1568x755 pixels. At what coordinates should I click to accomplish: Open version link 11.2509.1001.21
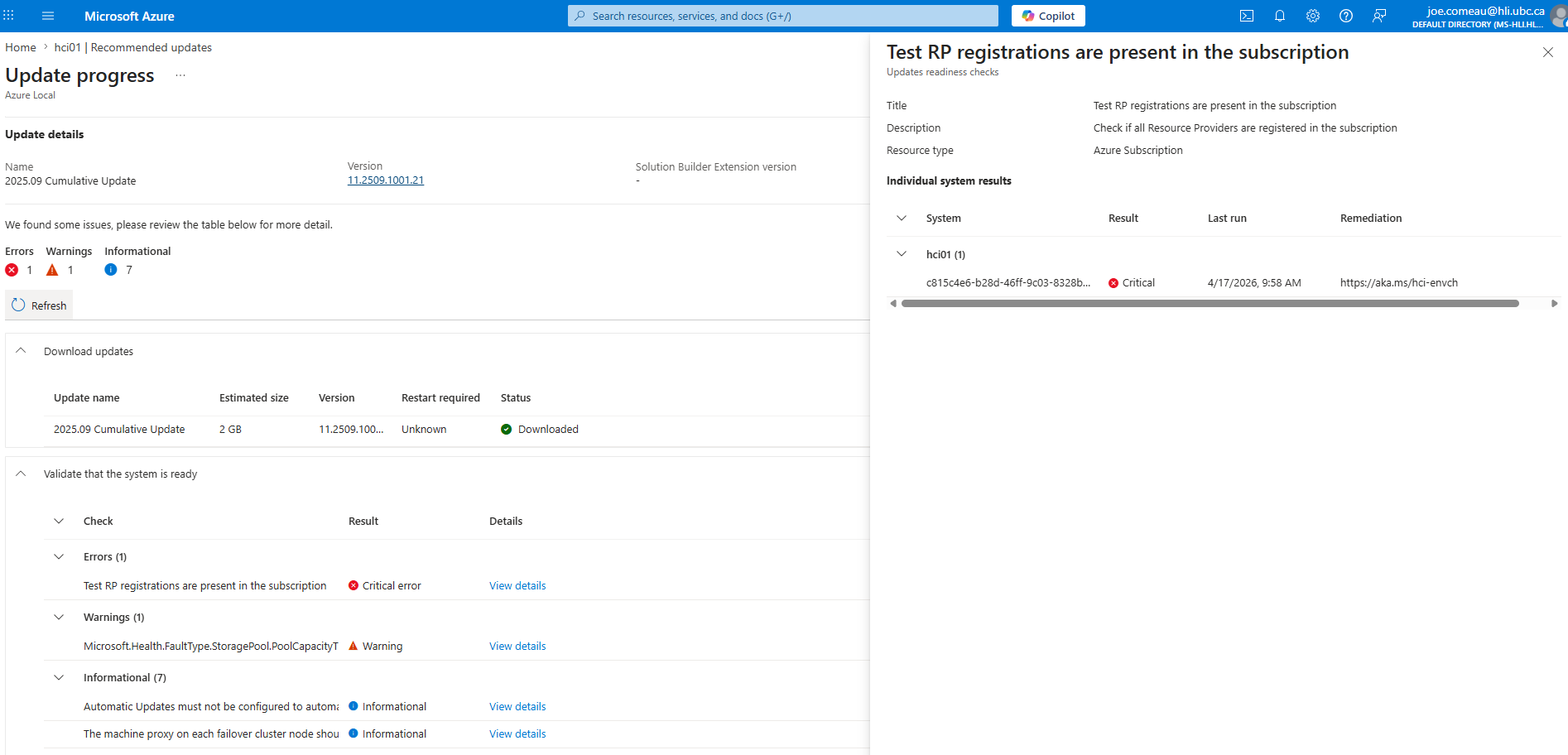(x=386, y=180)
